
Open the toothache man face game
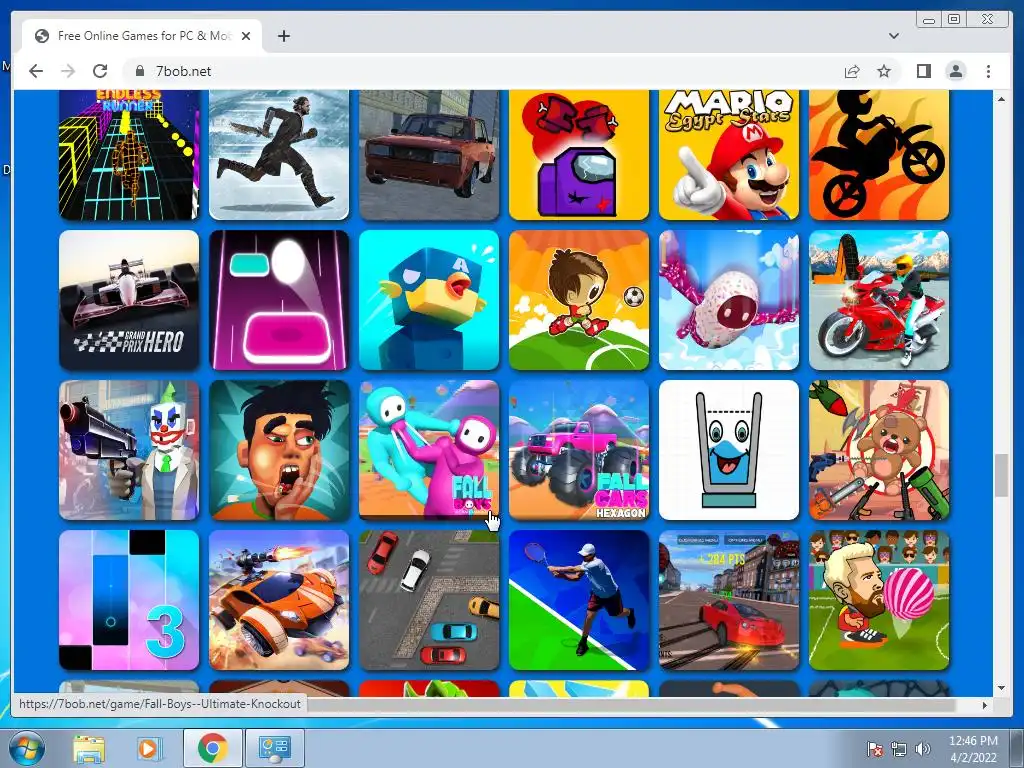(279, 450)
